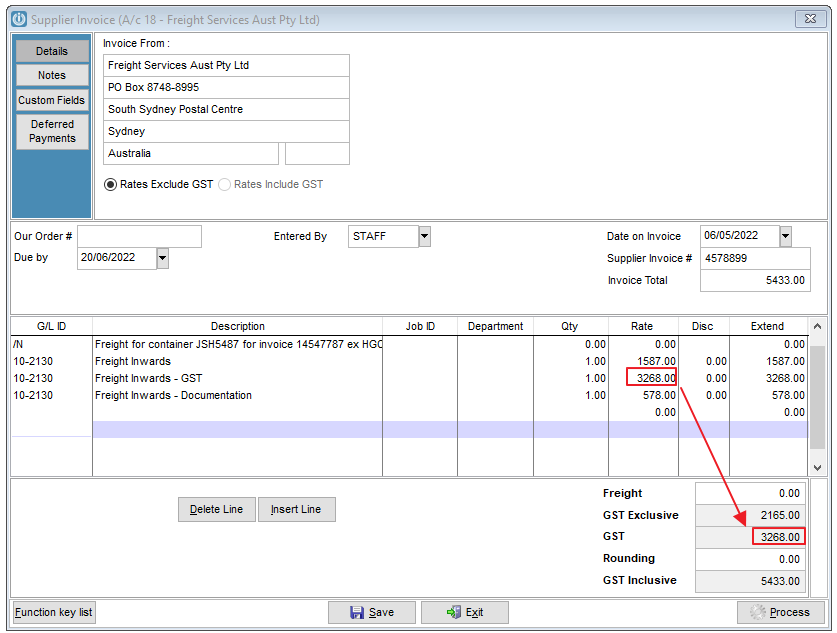The image size is (837, 633).
Task: Click the Our Order # field
Action: [x=139, y=236]
